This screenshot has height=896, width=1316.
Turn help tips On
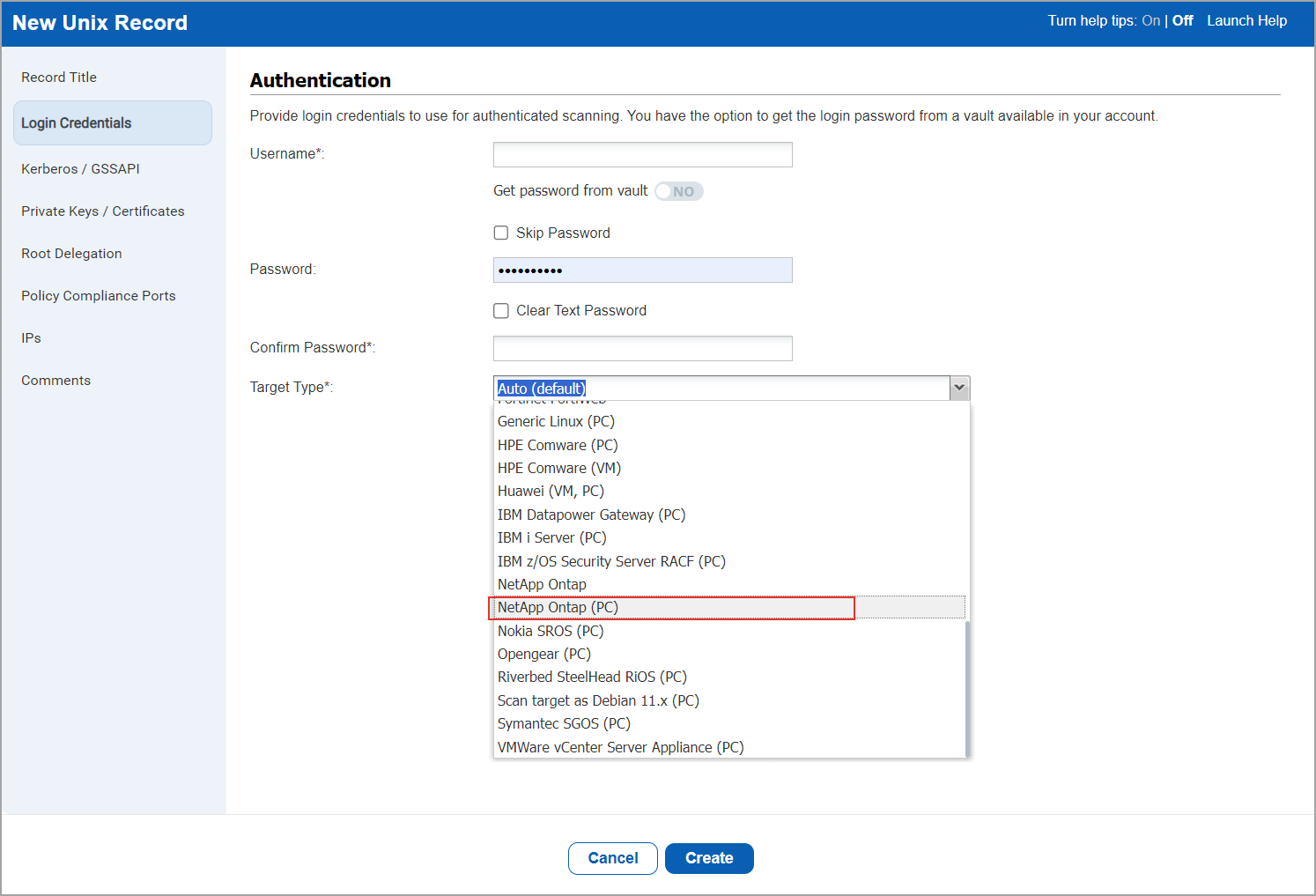(x=1151, y=20)
